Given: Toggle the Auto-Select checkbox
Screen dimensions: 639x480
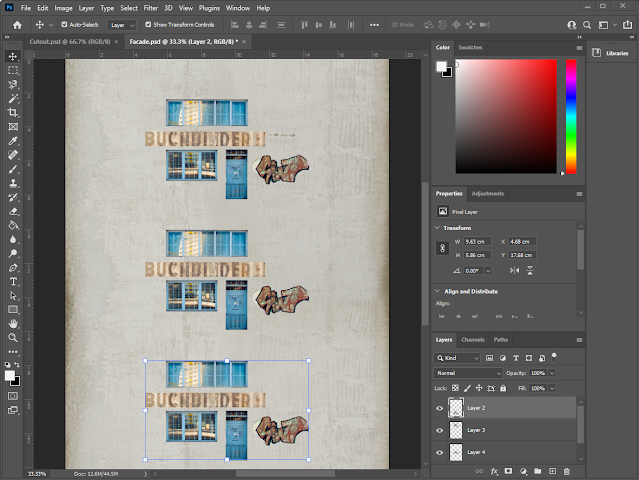Looking at the screenshot, I should click(65, 24).
